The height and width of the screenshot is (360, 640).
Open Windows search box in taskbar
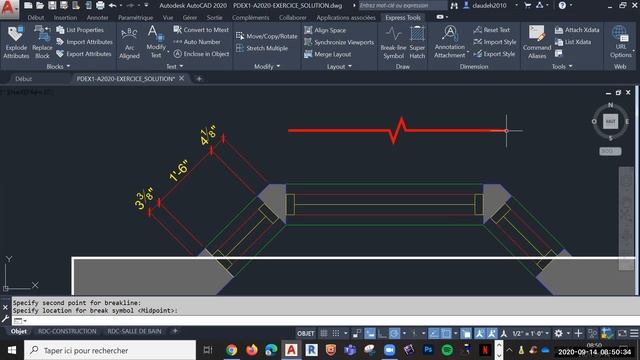pyautogui.click(x=110, y=350)
